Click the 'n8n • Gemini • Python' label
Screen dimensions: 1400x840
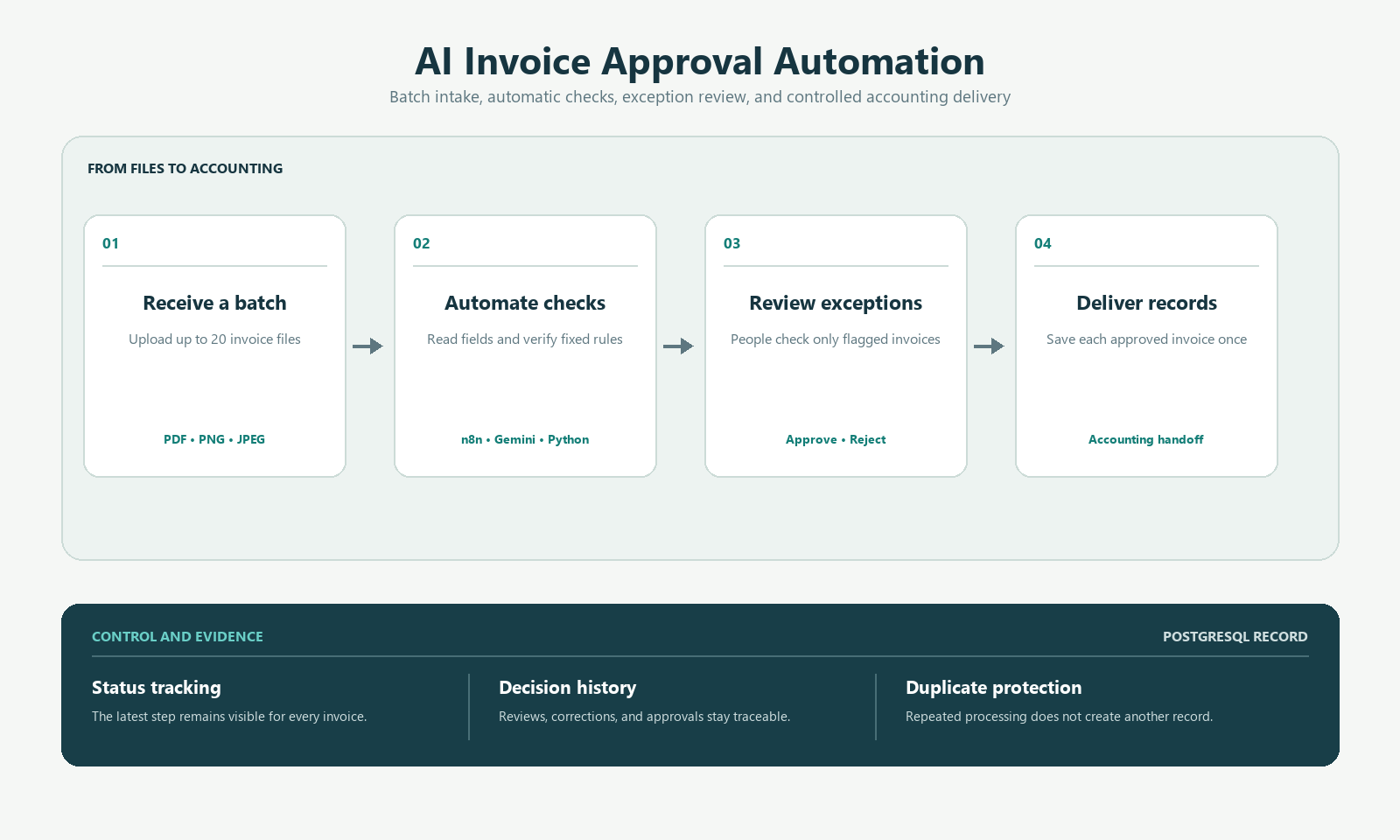[x=525, y=439]
